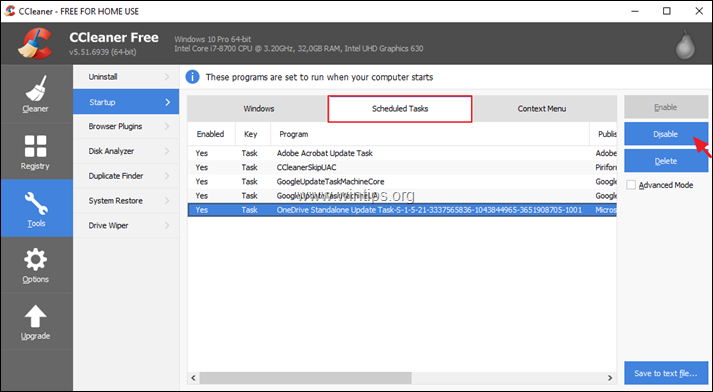
Task: Open the Cleaner section broom icon
Action: (x=36, y=88)
